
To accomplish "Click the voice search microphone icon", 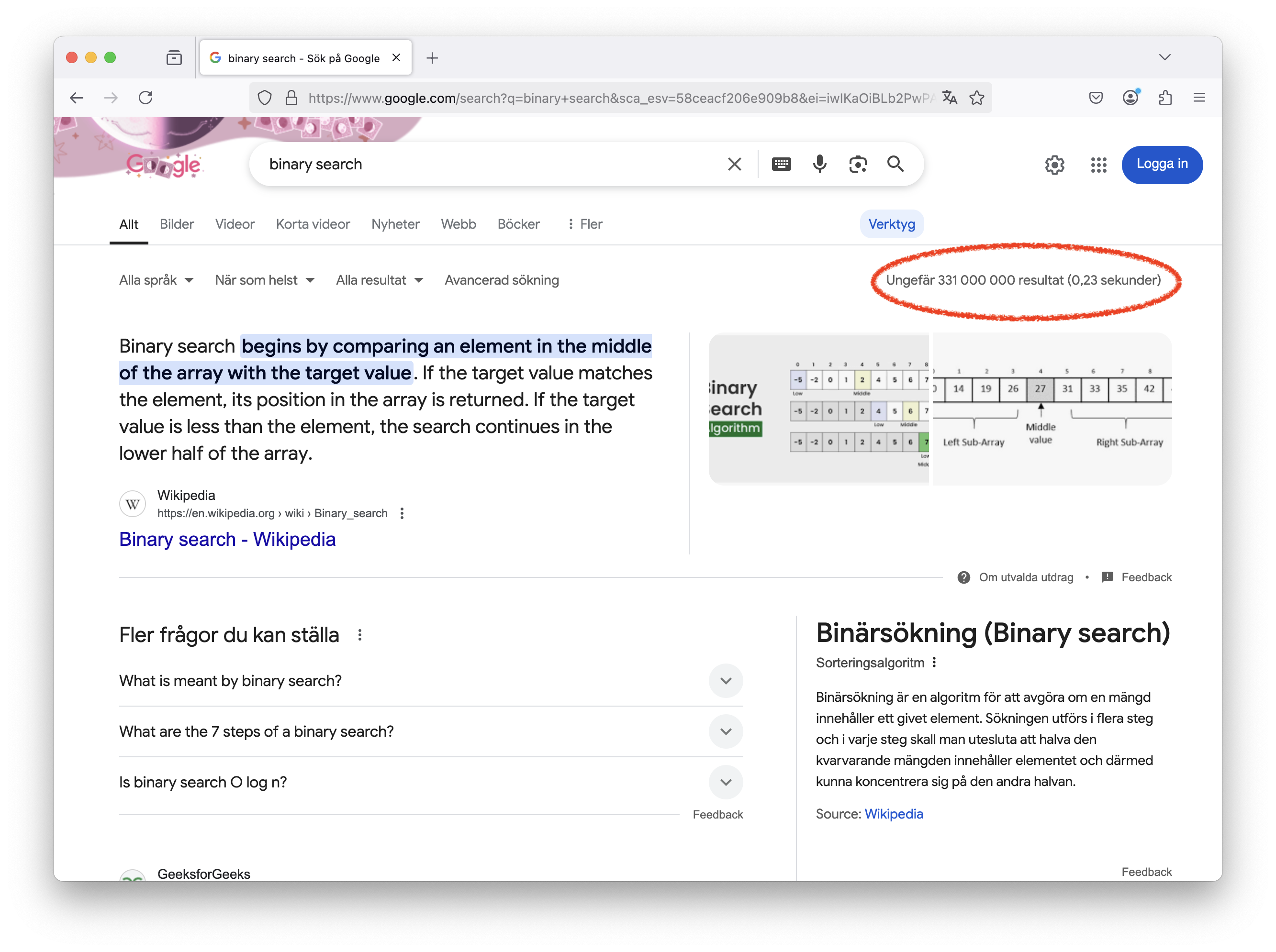I will [x=819, y=164].
